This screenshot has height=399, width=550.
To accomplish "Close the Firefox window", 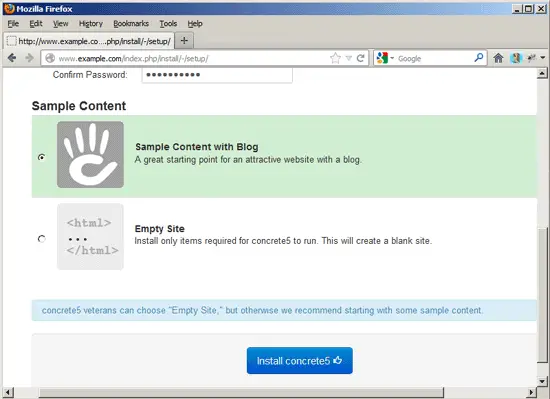I will (541, 9).
